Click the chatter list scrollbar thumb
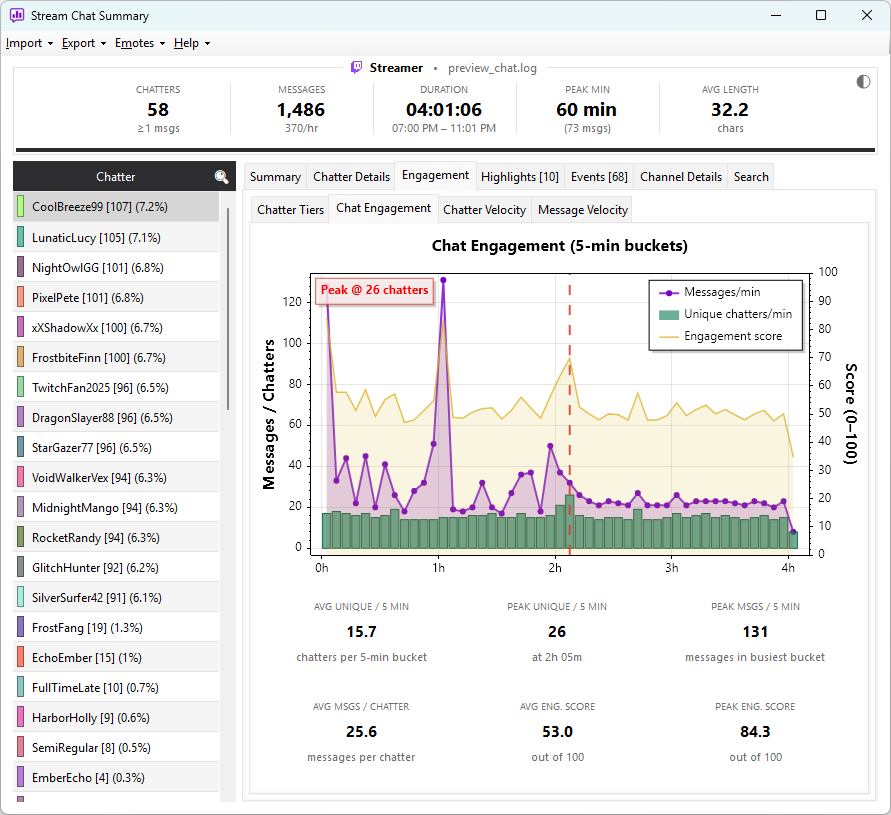This screenshot has height=815, width=891. [x=228, y=309]
